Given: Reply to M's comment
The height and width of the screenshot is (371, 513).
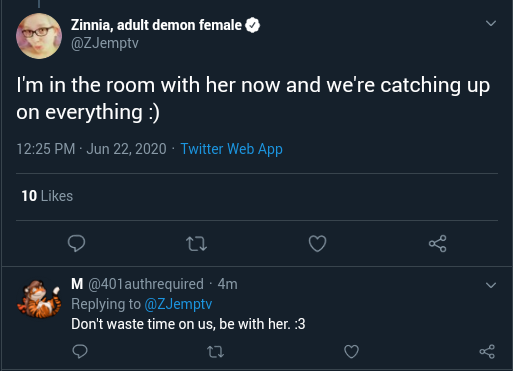Looking at the screenshot, I should pyautogui.click(x=80, y=351).
